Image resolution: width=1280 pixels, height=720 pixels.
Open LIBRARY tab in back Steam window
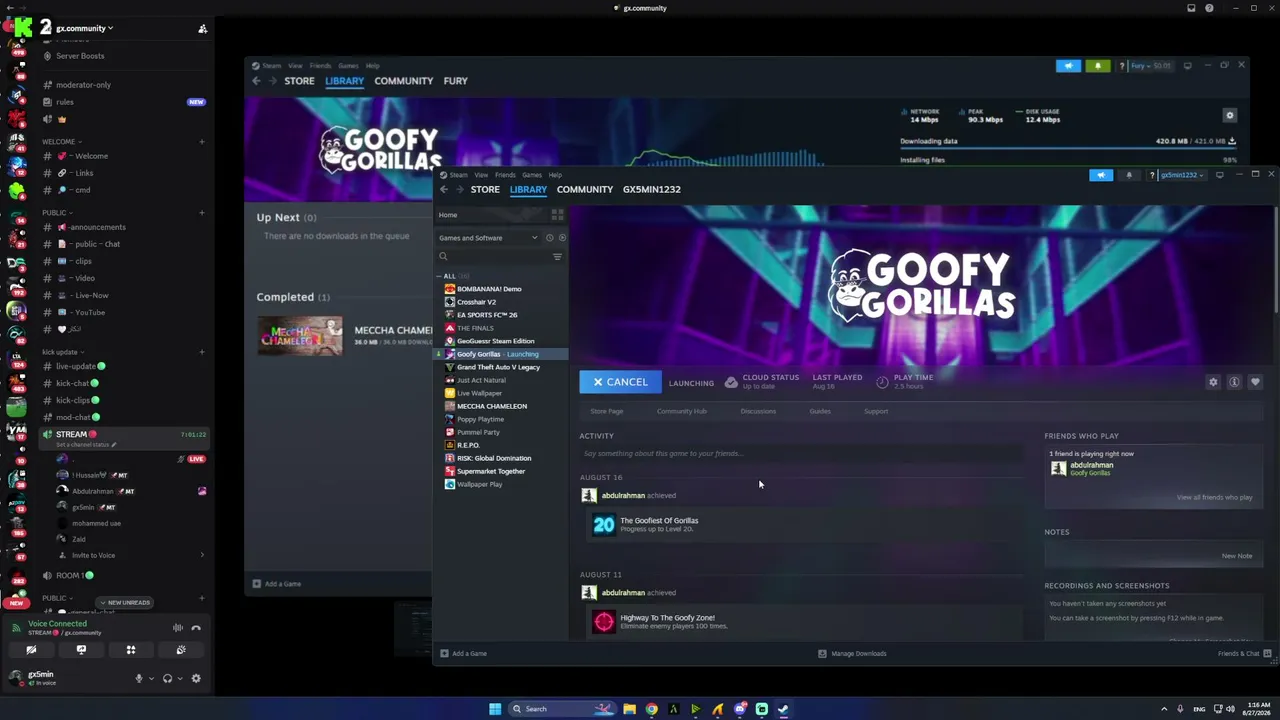344,81
